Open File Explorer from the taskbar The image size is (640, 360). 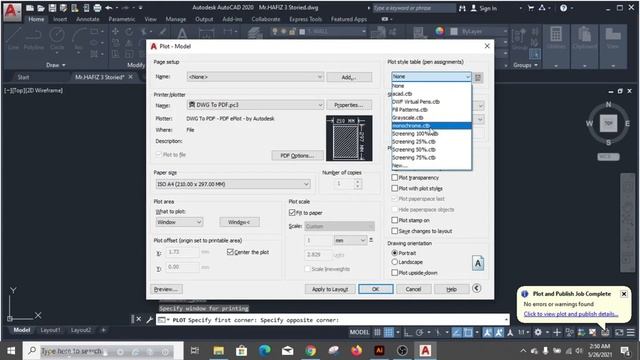[218, 350]
